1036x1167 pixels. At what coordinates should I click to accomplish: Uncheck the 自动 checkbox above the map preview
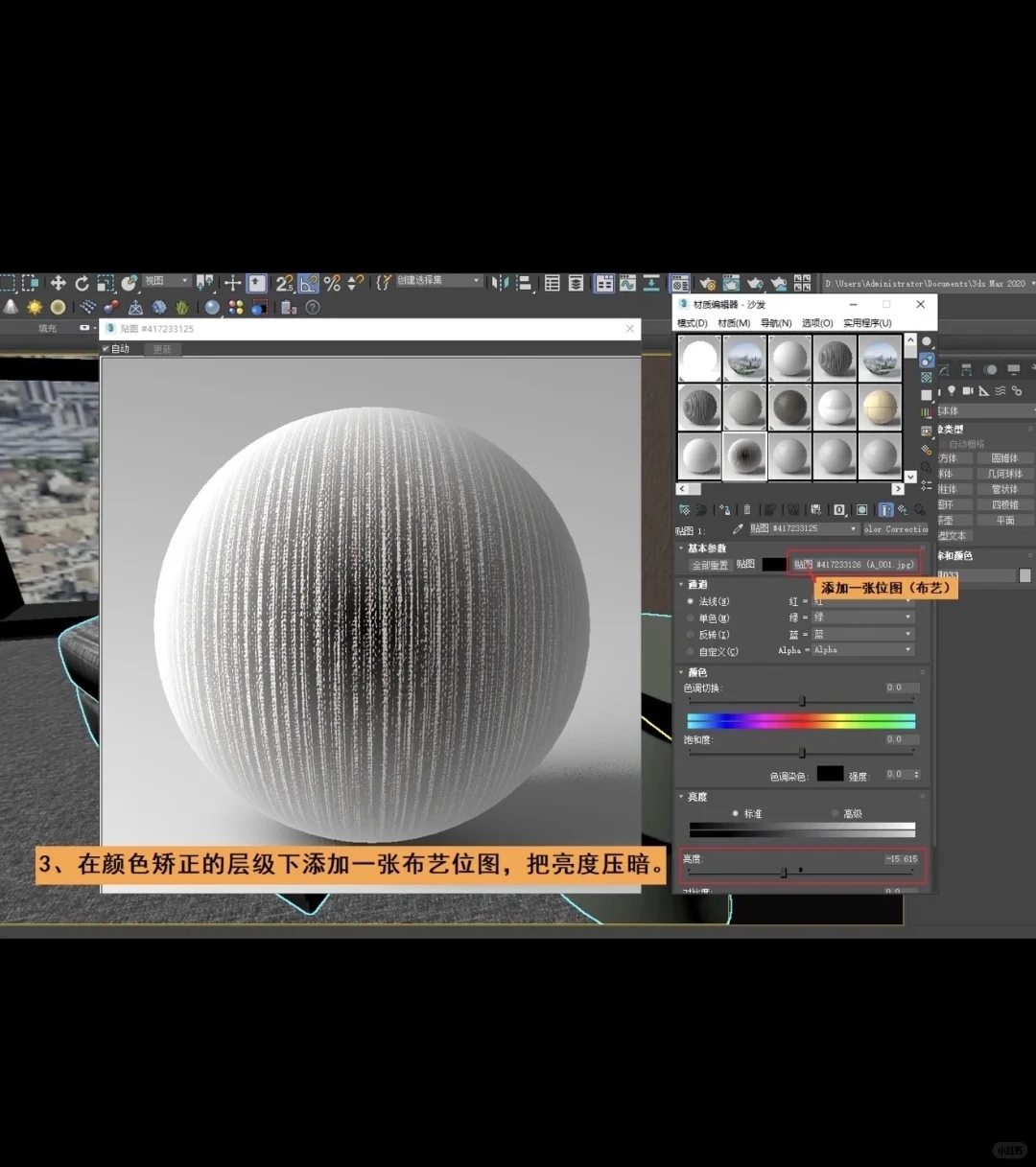(107, 349)
